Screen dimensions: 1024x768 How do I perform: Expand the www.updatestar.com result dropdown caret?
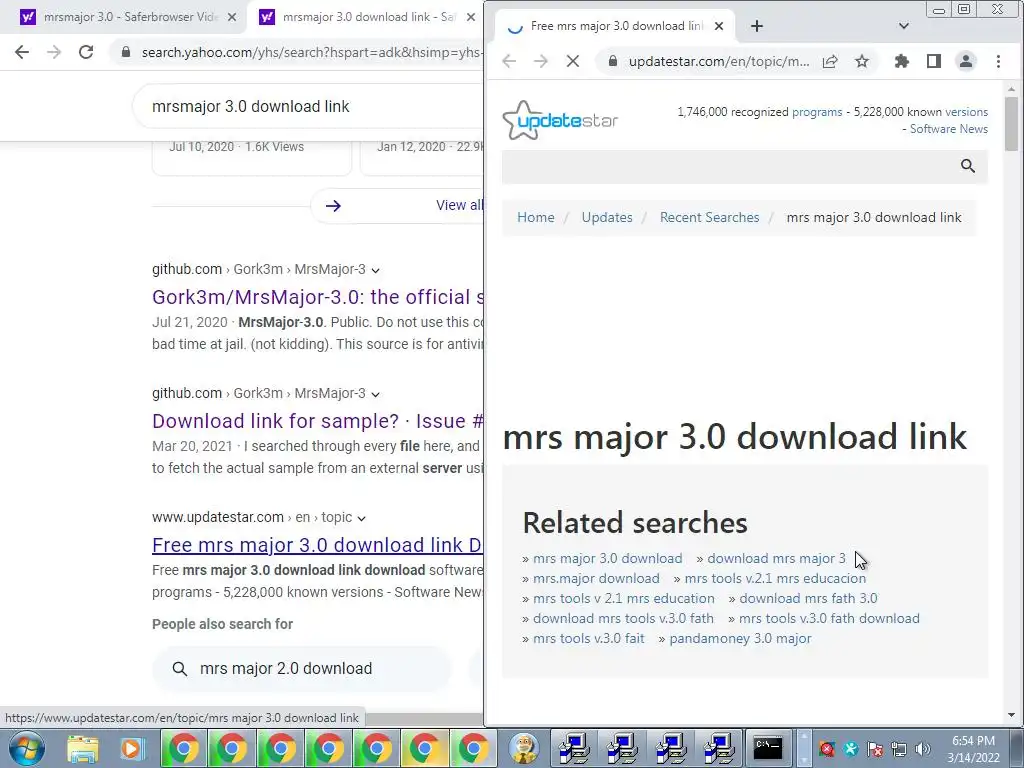[x=362, y=518]
